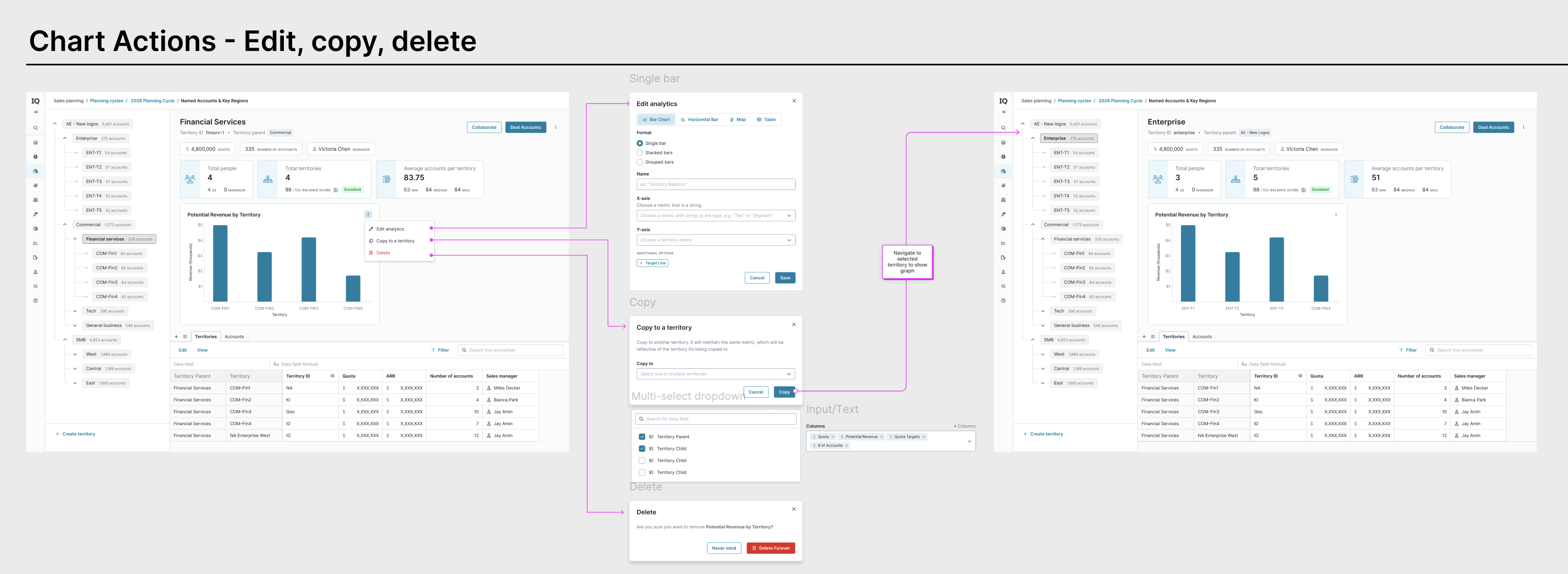This screenshot has width=1568, height=574.
Task: Click Search this worksheet on Enterprise screen
Action: (x=1479, y=350)
